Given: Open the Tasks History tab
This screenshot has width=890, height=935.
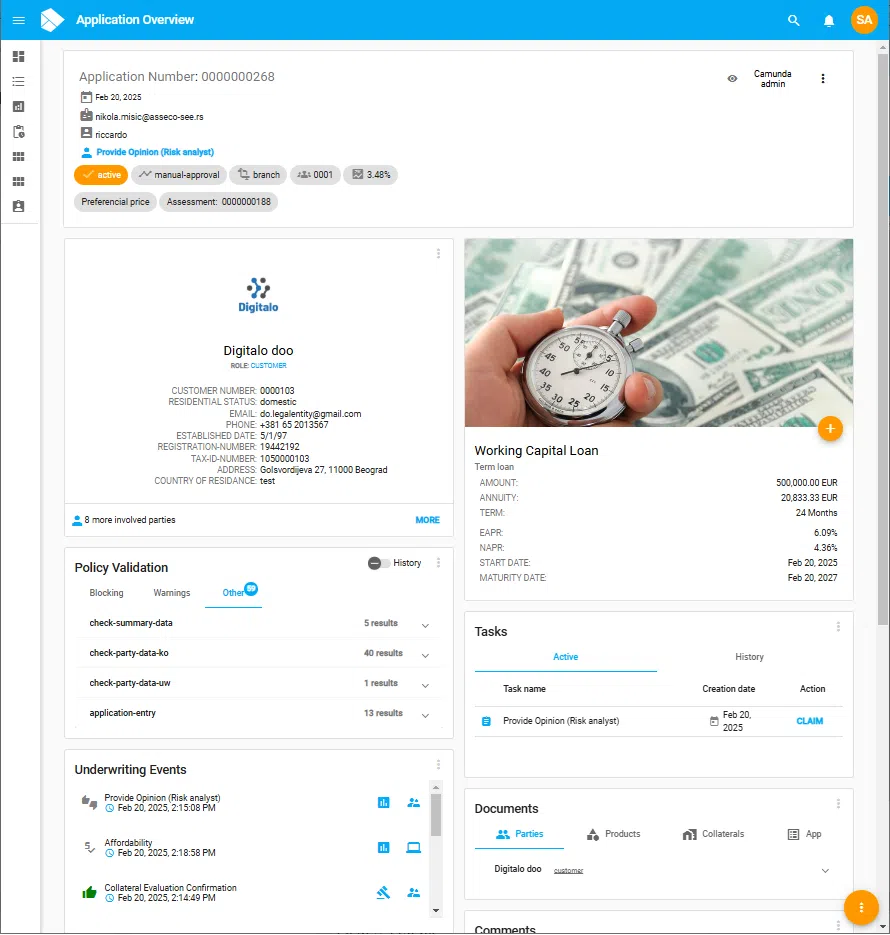Looking at the screenshot, I should [x=749, y=657].
